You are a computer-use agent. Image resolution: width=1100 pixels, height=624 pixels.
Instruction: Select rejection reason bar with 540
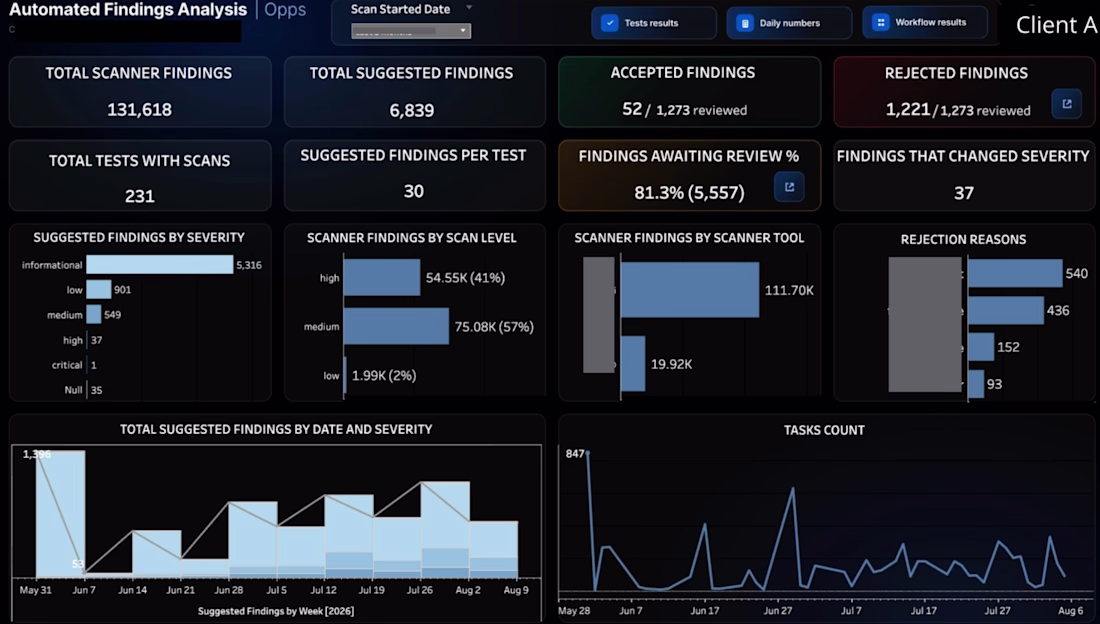(1015, 273)
